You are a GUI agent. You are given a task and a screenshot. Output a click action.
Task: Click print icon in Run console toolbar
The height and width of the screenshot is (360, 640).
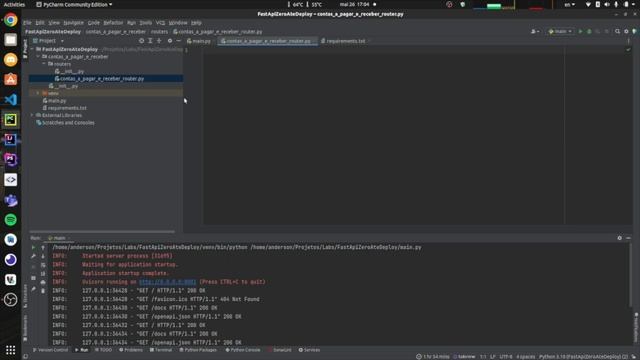[x=43, y=282]
